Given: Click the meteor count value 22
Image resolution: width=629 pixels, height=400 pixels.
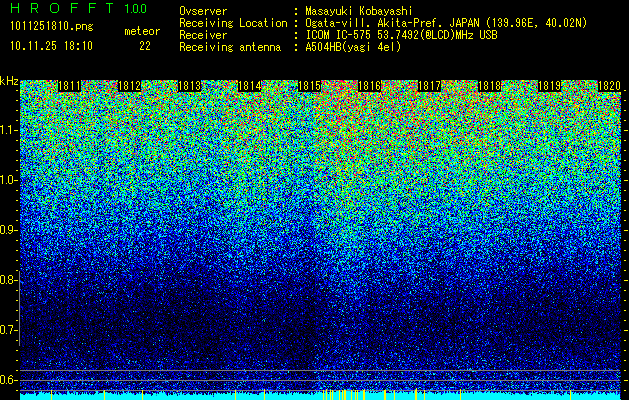Looking at the screenshot, I should [145, 46].
